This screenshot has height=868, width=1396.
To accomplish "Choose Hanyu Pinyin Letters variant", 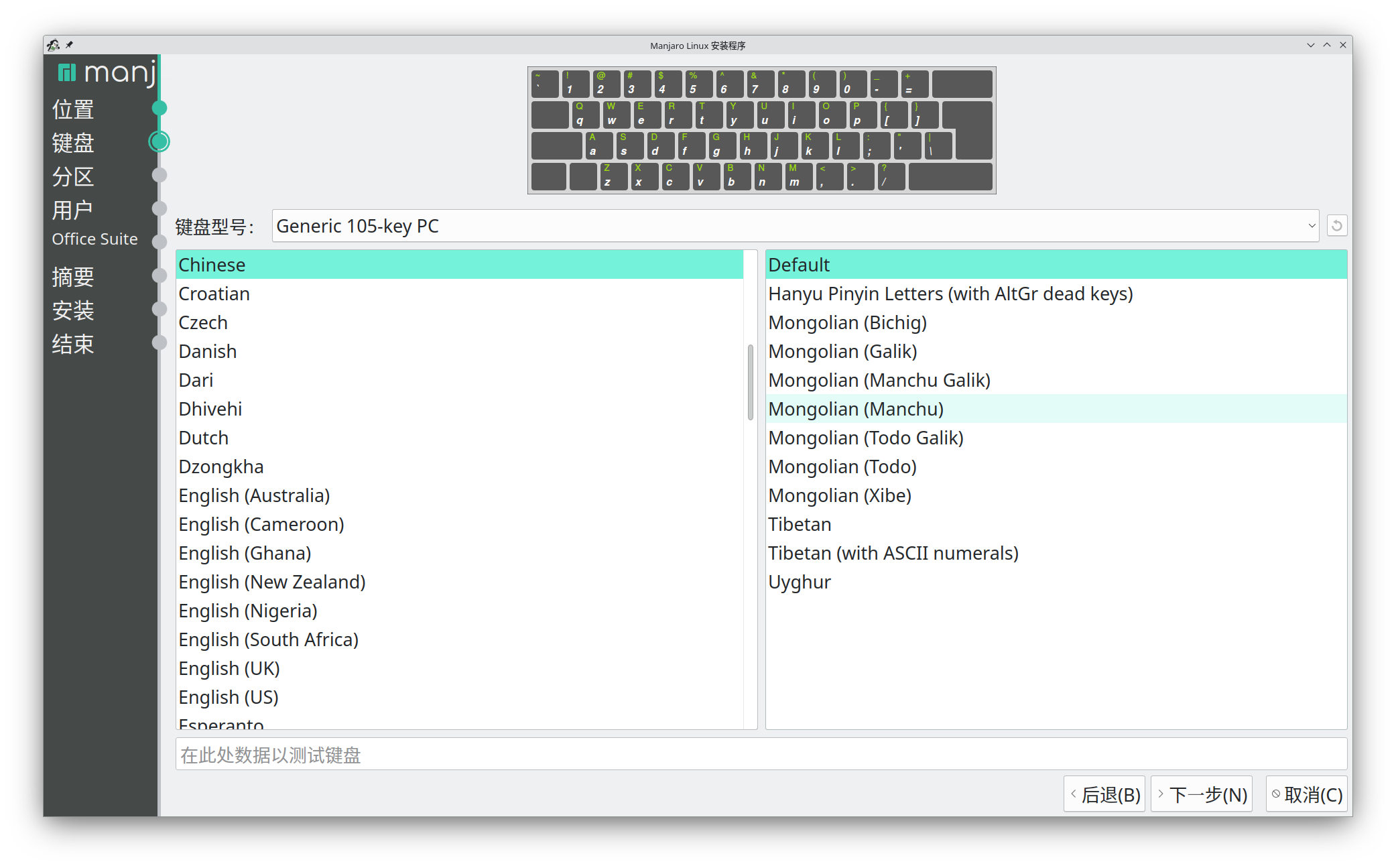I will [x=950, y=294].
